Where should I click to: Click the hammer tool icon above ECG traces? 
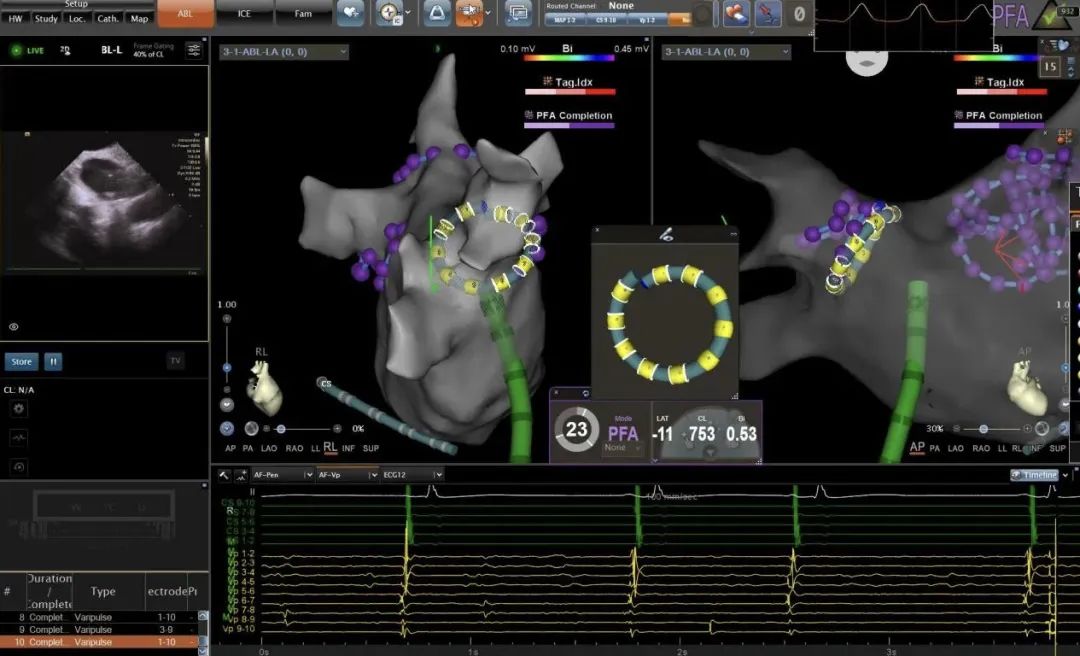tap(224, 475)
